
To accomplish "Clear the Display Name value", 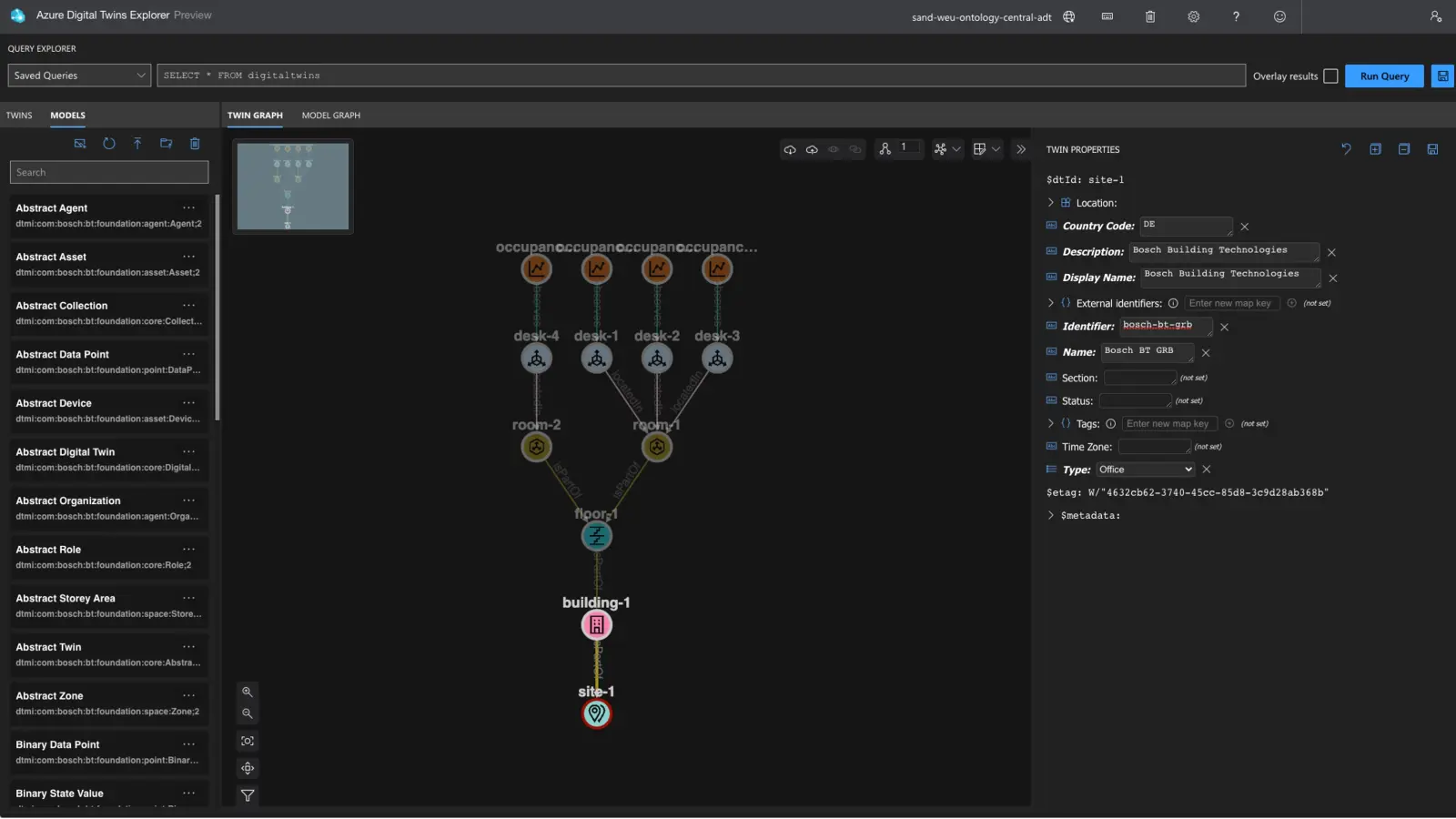I will [x=1333, y=278].
